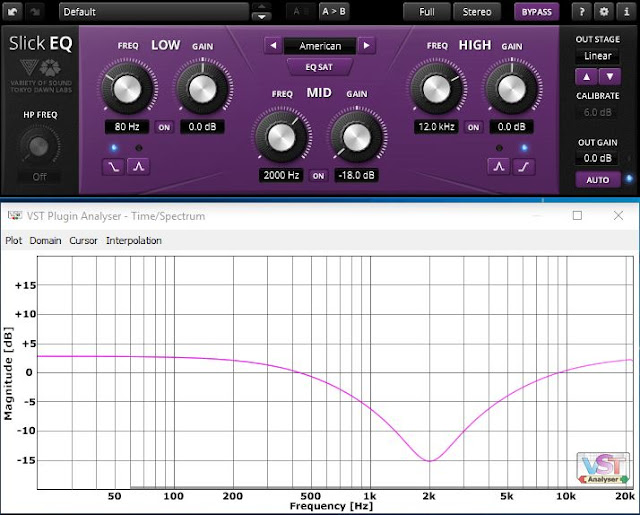
Task: Click the -18.0 dB MID gain readout
Action: [x=356, y=175]
